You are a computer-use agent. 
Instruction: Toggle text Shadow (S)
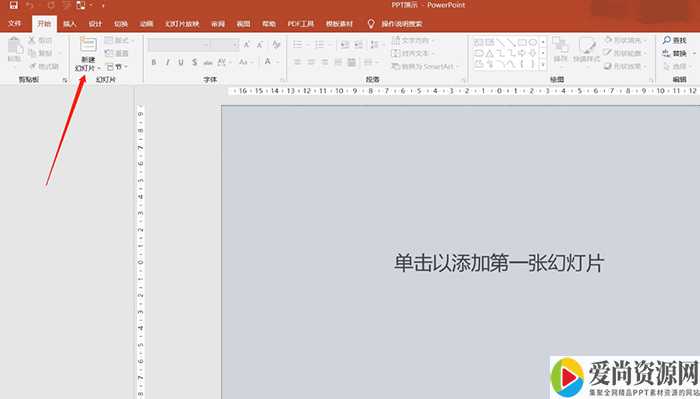[195, 62]
